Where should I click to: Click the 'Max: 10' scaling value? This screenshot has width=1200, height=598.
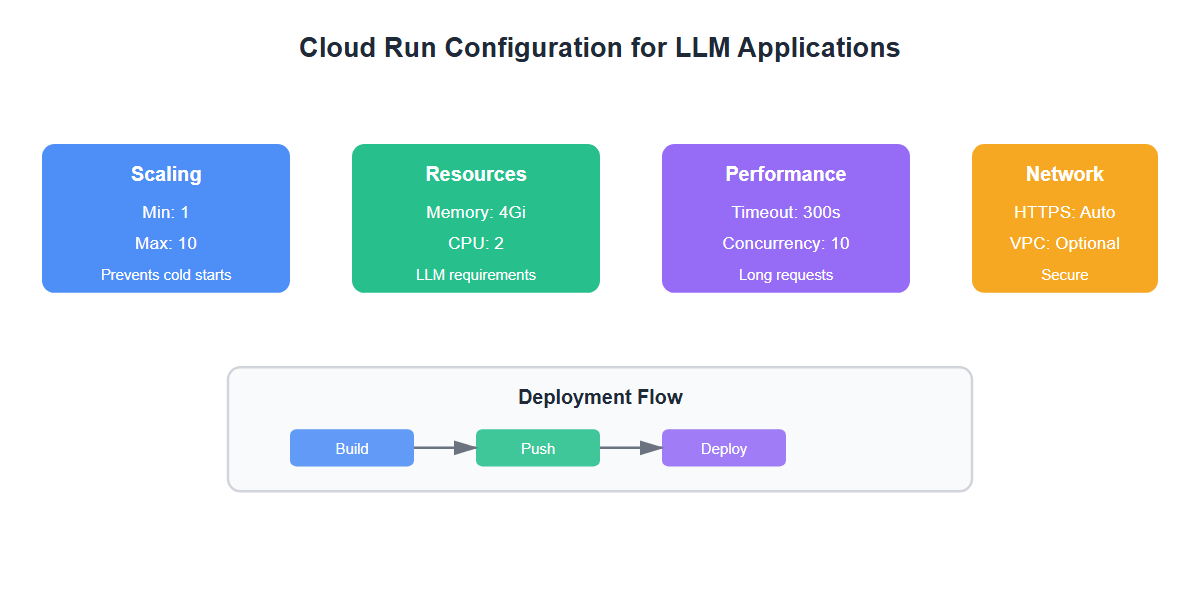click(x=166, y=243)
